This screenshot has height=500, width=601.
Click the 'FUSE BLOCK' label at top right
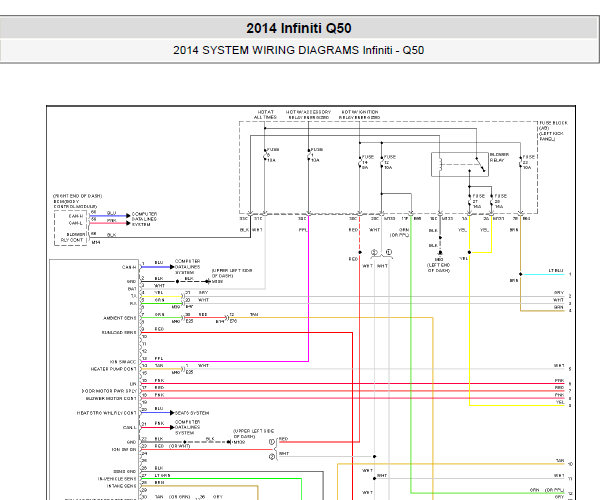pos(553,123)
